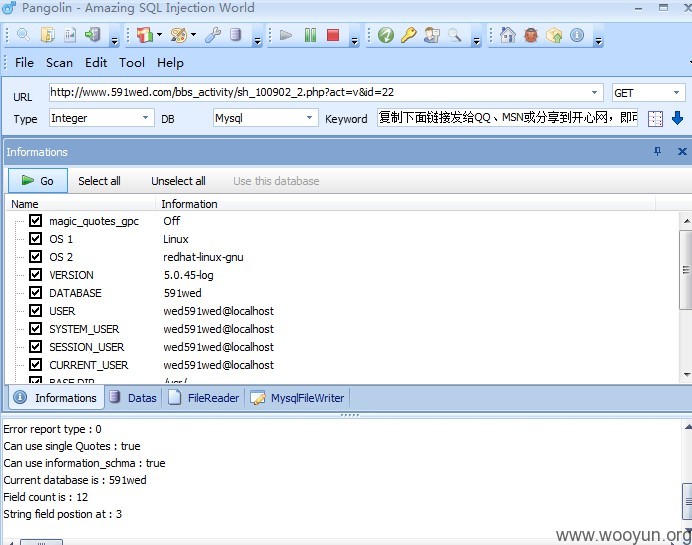
Task: Open the File menu
Action: (x=24, y=63)
